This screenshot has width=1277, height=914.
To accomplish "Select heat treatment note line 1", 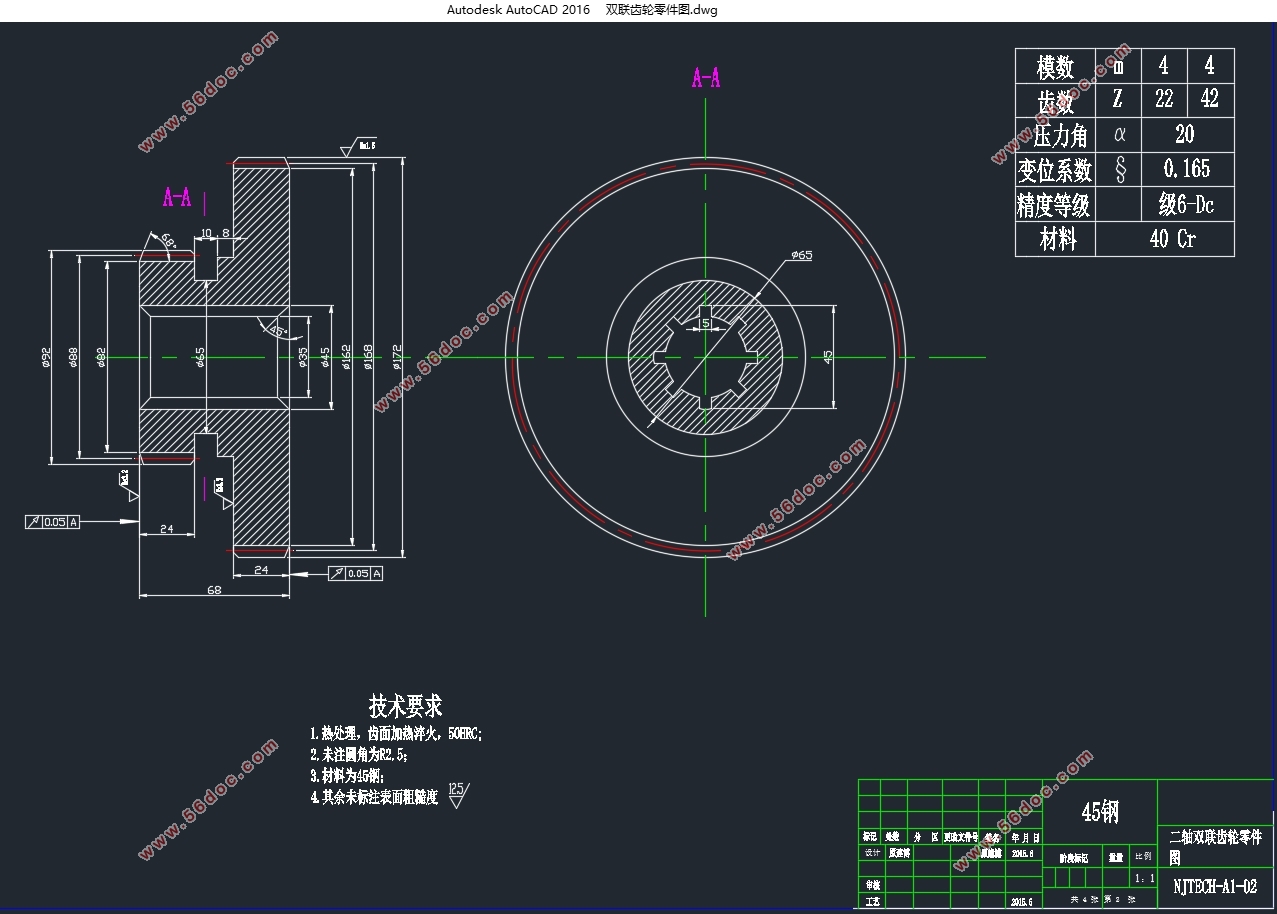I will tap(396, 733).
